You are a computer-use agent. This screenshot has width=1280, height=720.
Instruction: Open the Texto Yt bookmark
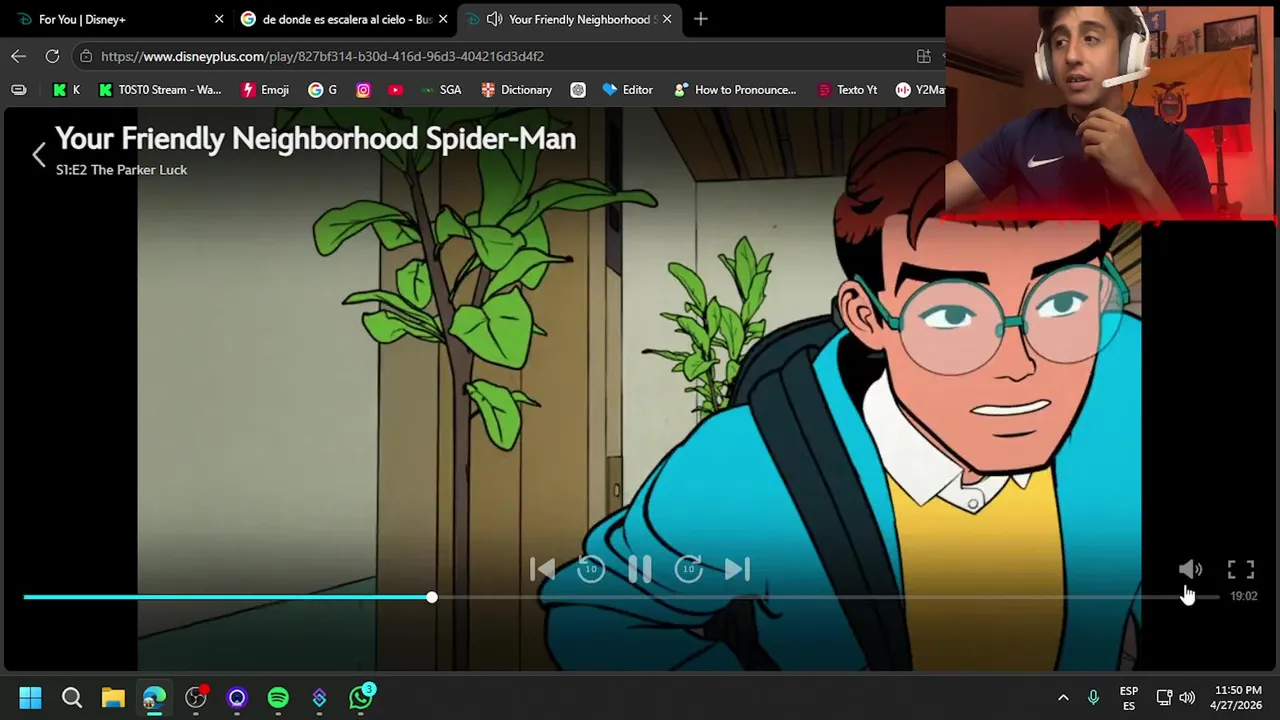click(847, 90)
